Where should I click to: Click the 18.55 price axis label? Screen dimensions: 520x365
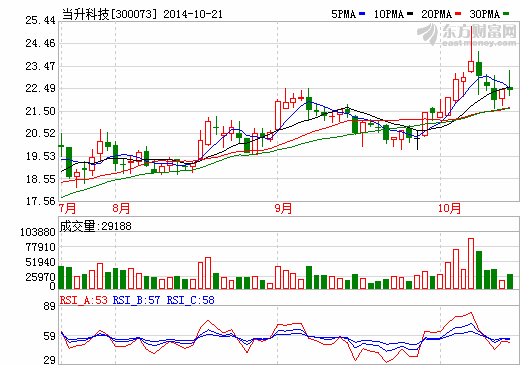(x=40, y=179)
